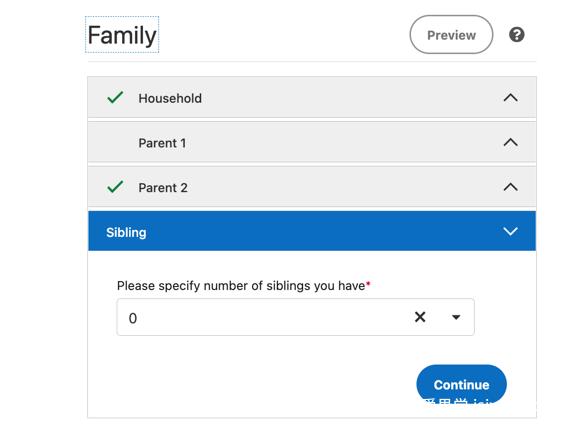
Task: Click the green checkmark beside Household
Action: click(115, 97)
